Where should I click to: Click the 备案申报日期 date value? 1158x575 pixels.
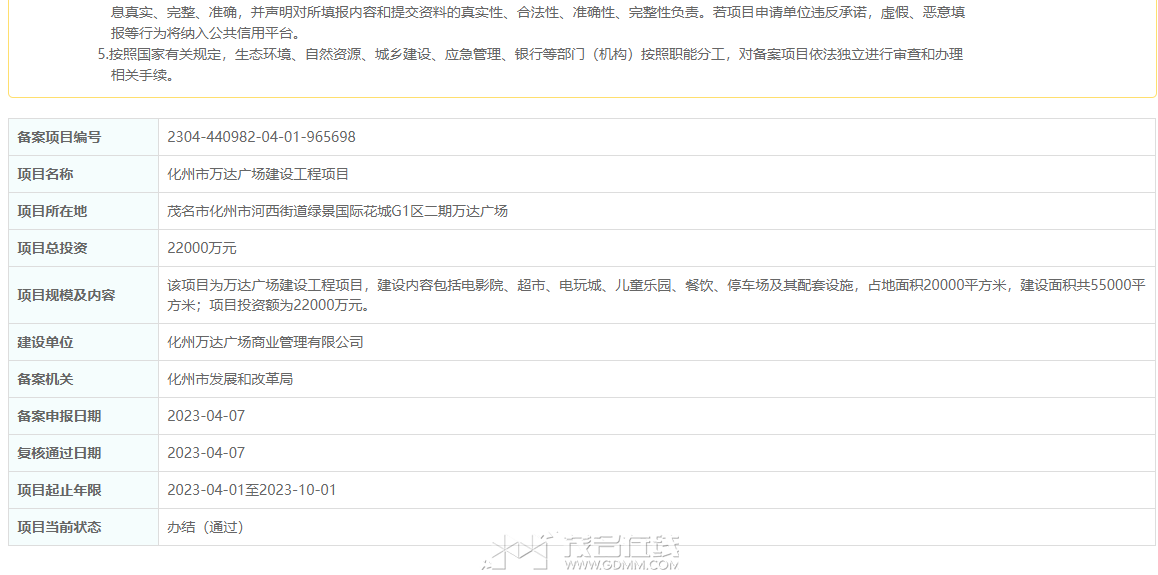(206, 416)
